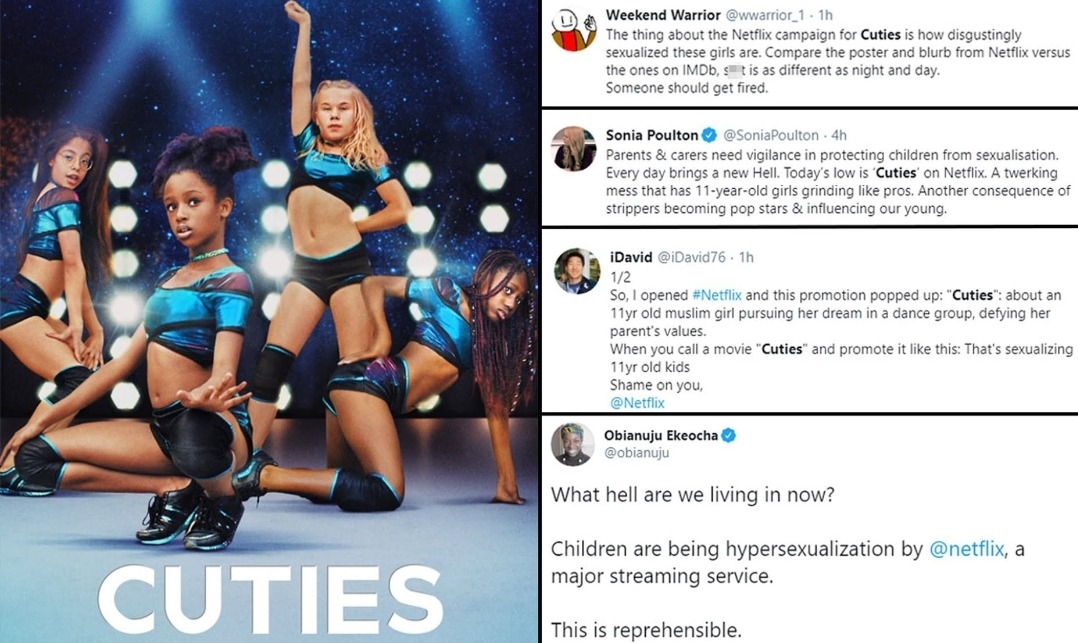Click iDavid's profile avatar
Viewport: 1078px width, 643px height.
(578, 271)
